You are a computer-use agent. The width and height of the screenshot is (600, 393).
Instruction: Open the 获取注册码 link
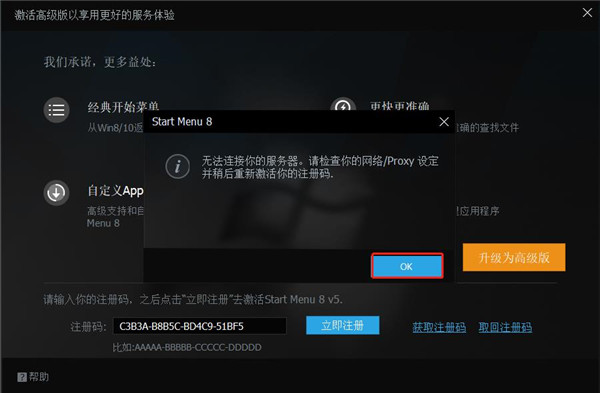[439, 327]
